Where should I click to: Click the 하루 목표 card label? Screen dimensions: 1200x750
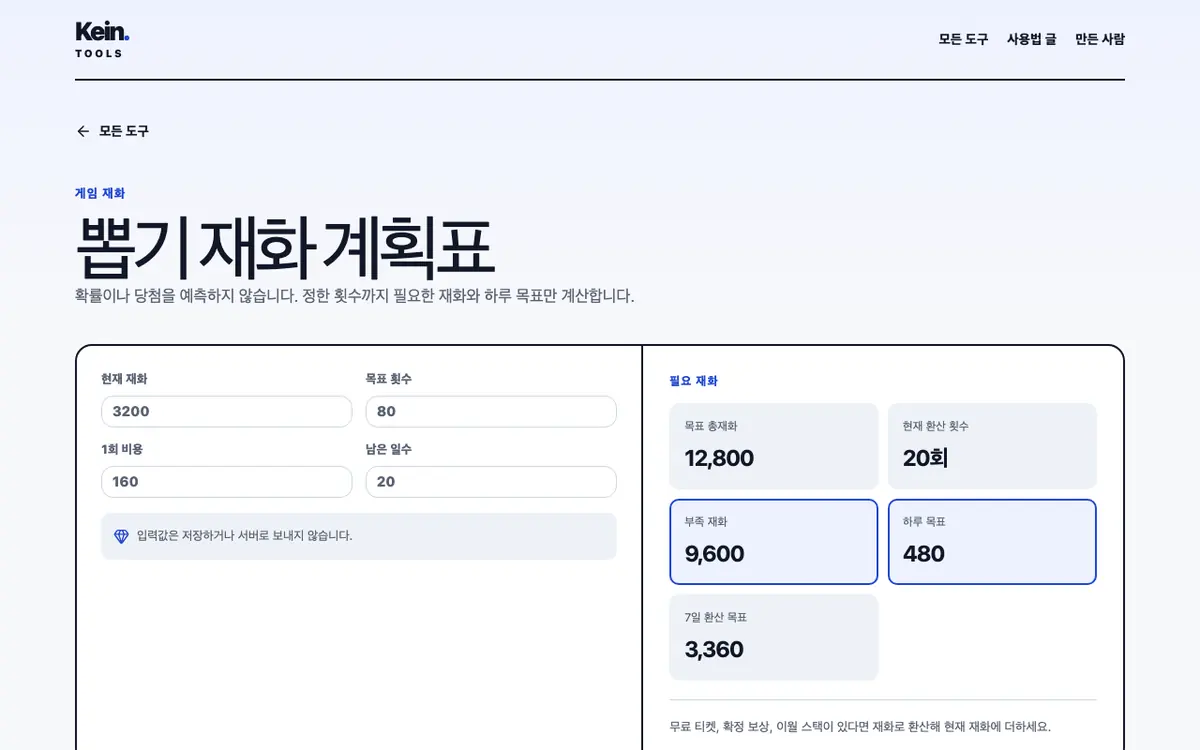click(924, 522)
